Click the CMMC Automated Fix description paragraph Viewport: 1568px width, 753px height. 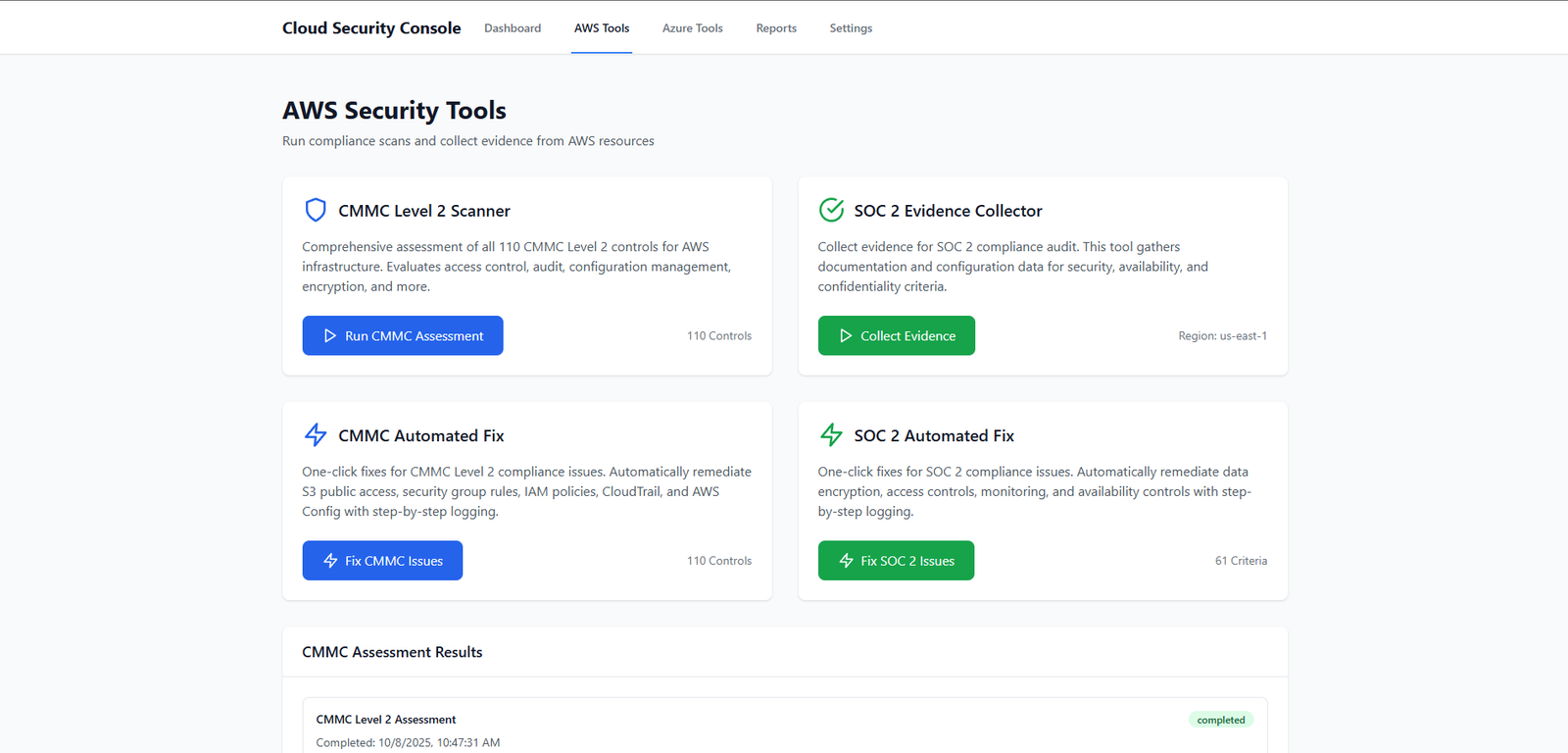(x=526, y=491)
